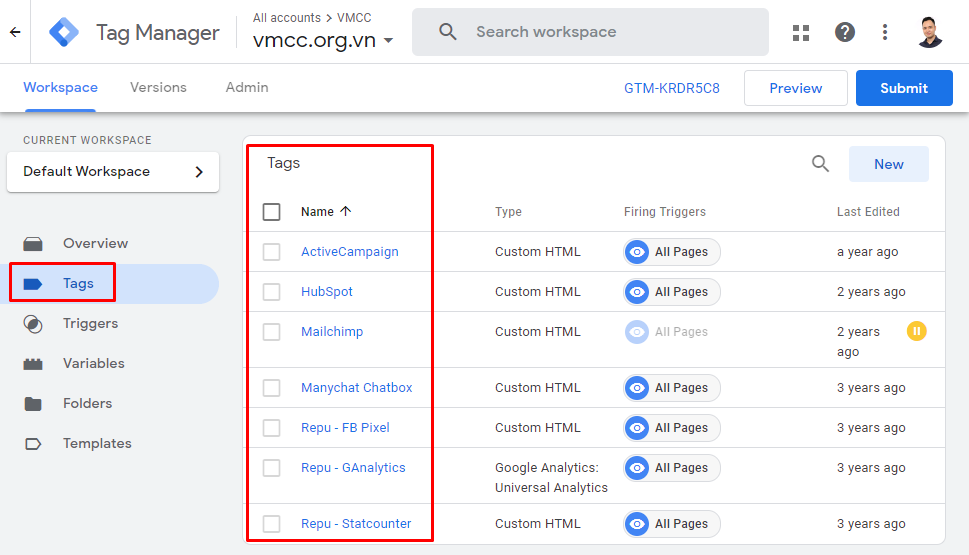This screenshot has height=555, width=969.
Task: Click VMCC in the breadcrumb
Action: pos(354,18)
